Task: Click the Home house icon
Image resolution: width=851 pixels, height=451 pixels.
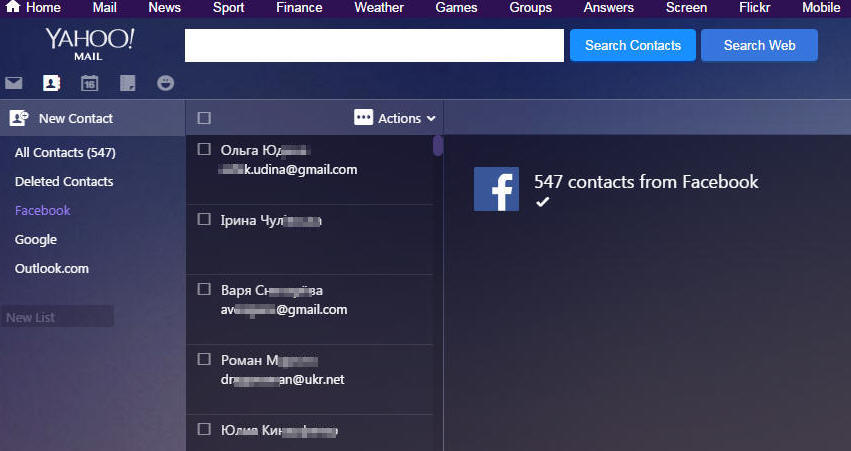Action: pos(13,7)
